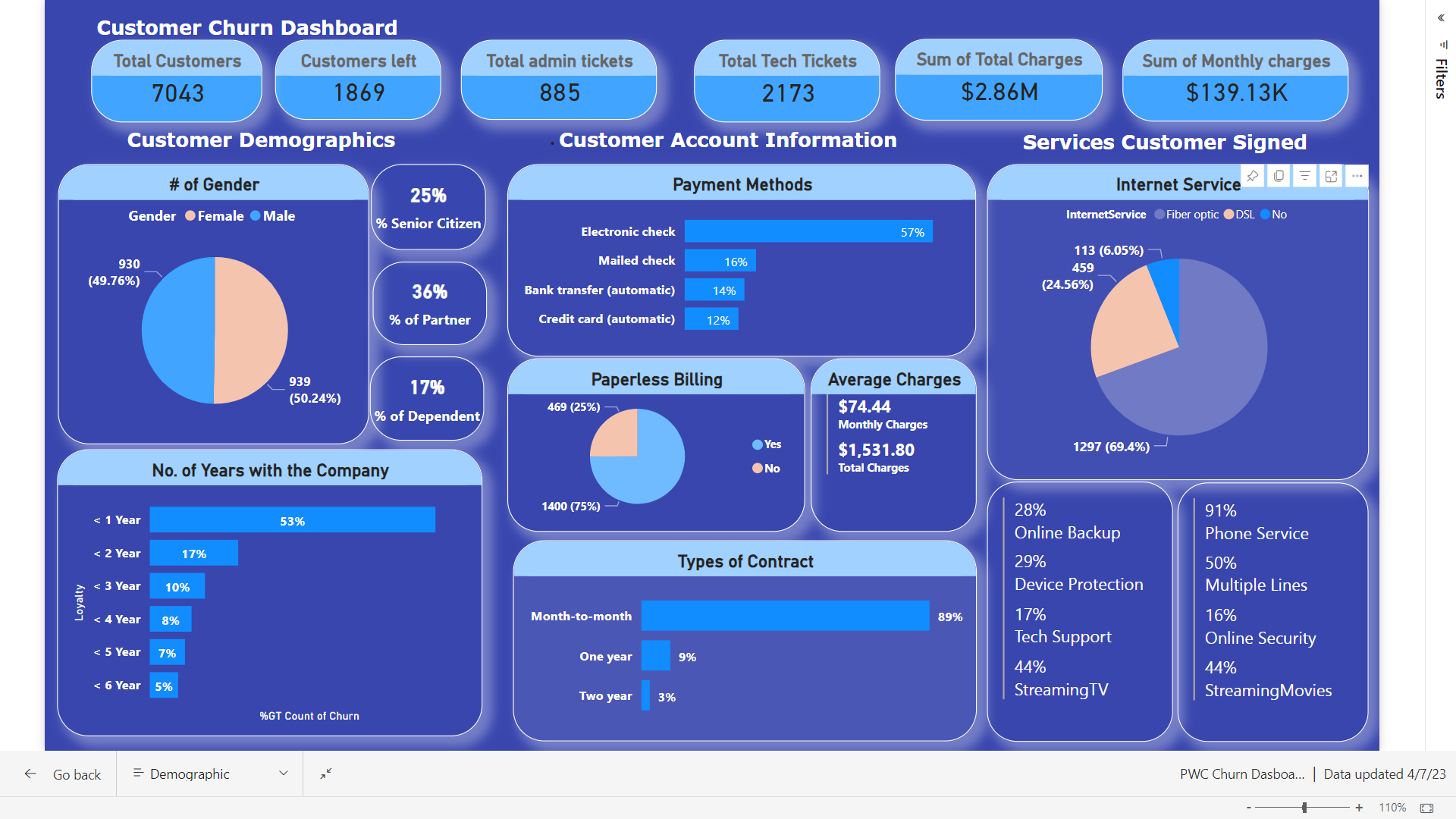This screenshot has height=819, width=1456.
Task: Pin the Internet Service visual
Action: pos(1253,176)
